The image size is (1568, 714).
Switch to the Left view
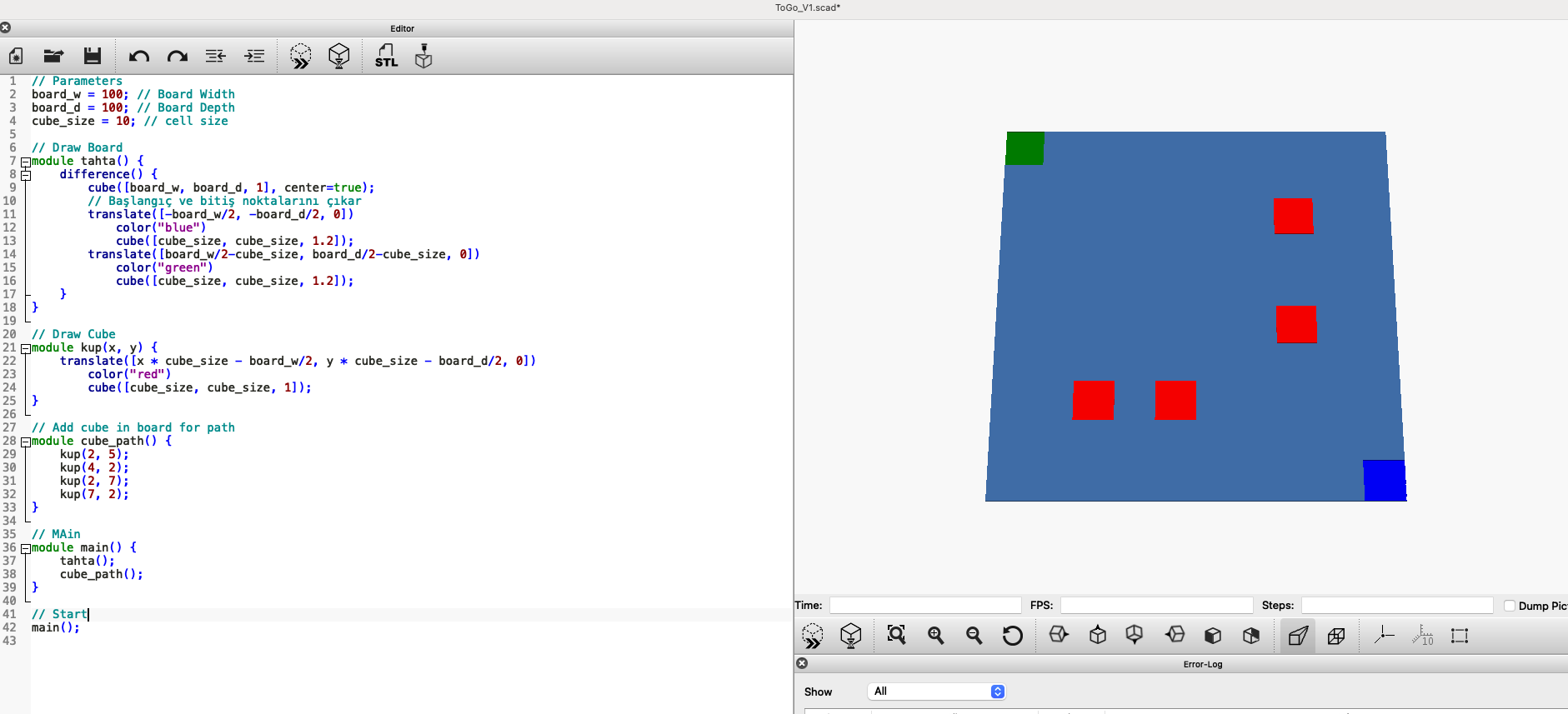point(1175,635)
